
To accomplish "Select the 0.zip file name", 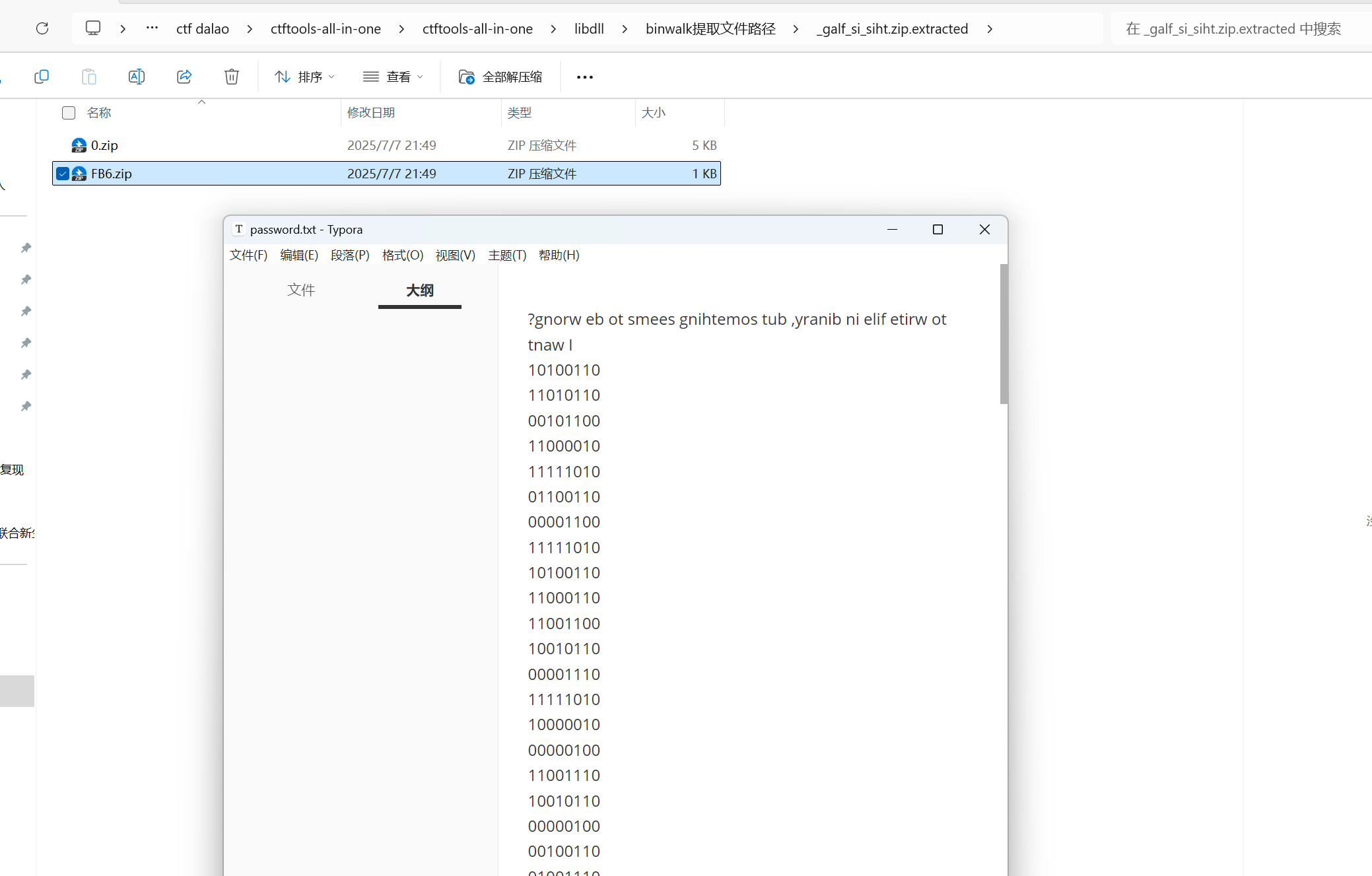I will pyautogui.click(x=104, y=145).
